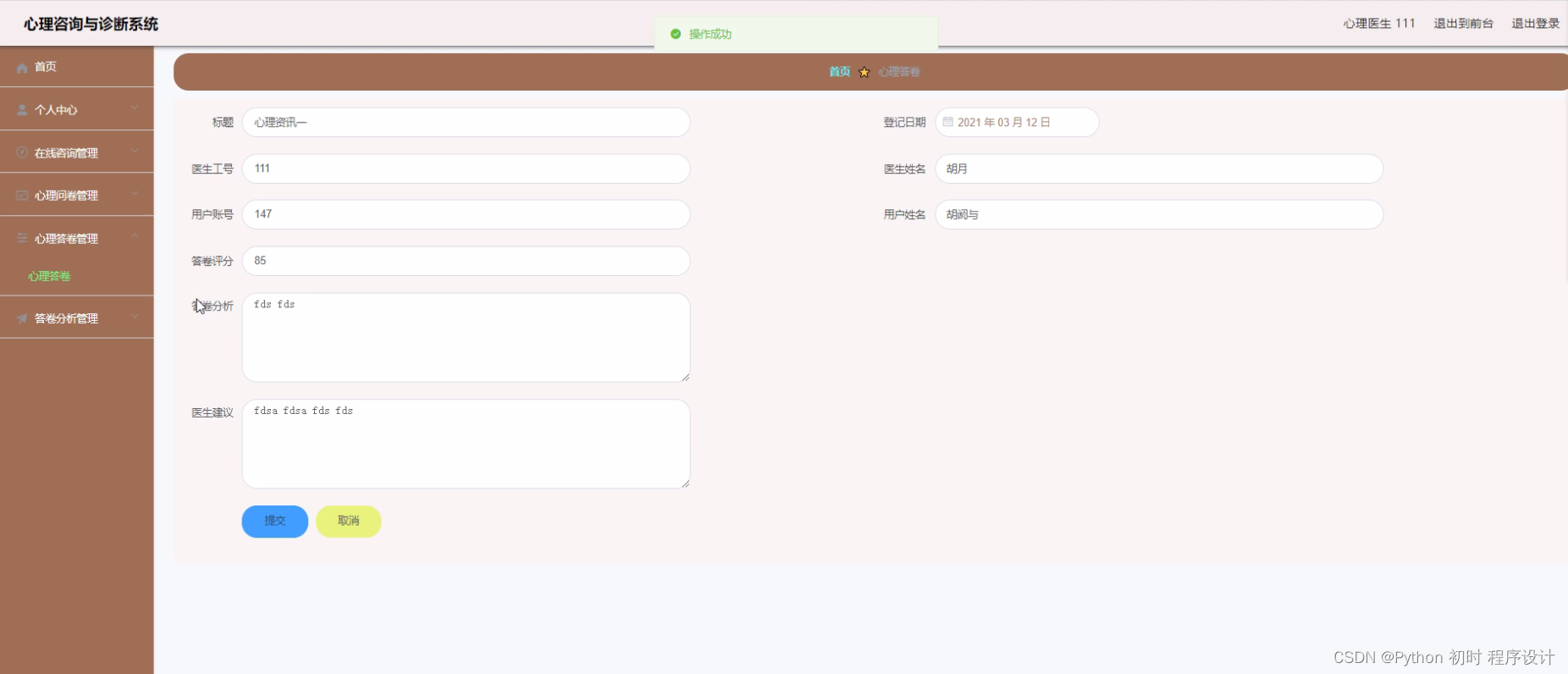Click the green success check icon

pyautogui.click(x=676, y=34)
